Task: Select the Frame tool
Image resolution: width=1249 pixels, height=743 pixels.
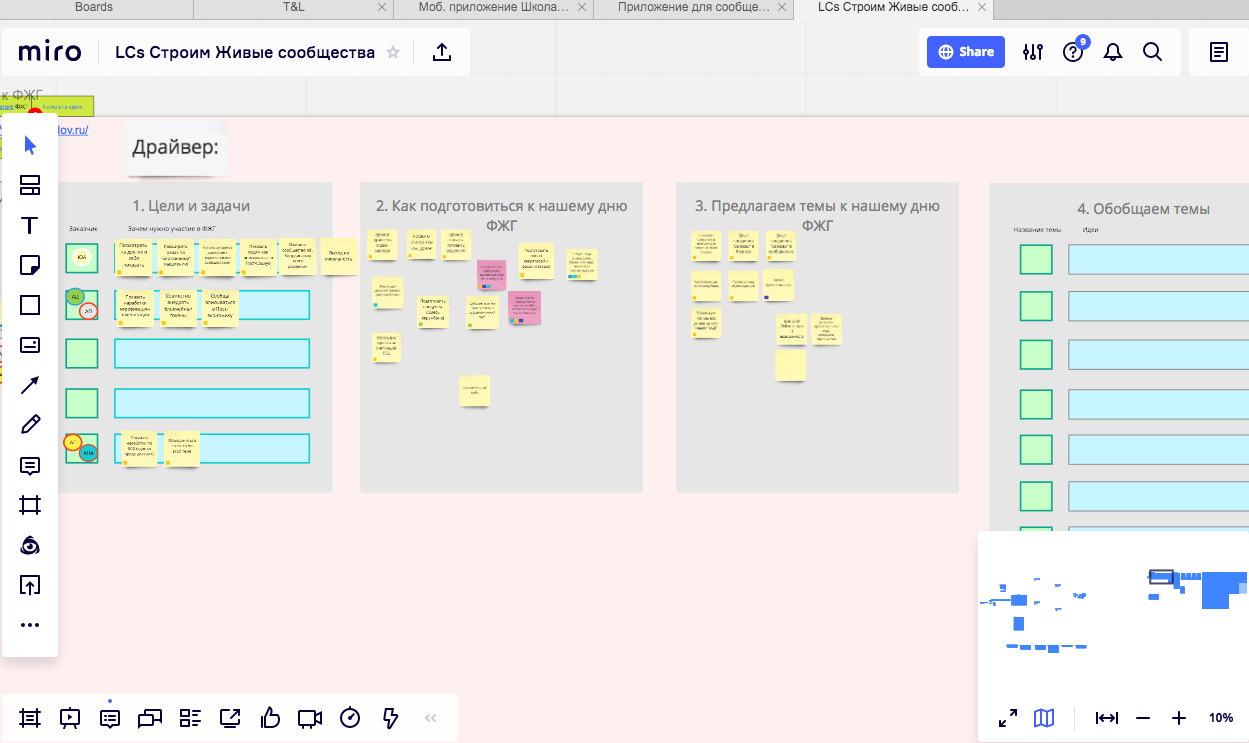Action: pyautogui.click(x=30, y=505)
